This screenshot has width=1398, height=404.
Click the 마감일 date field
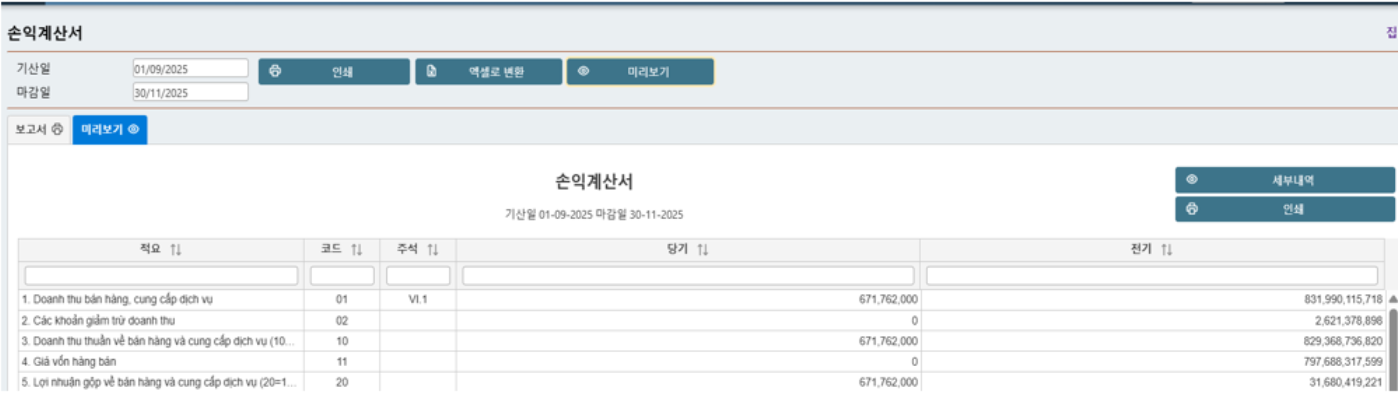pyautogui.click(x=190, y=92)
